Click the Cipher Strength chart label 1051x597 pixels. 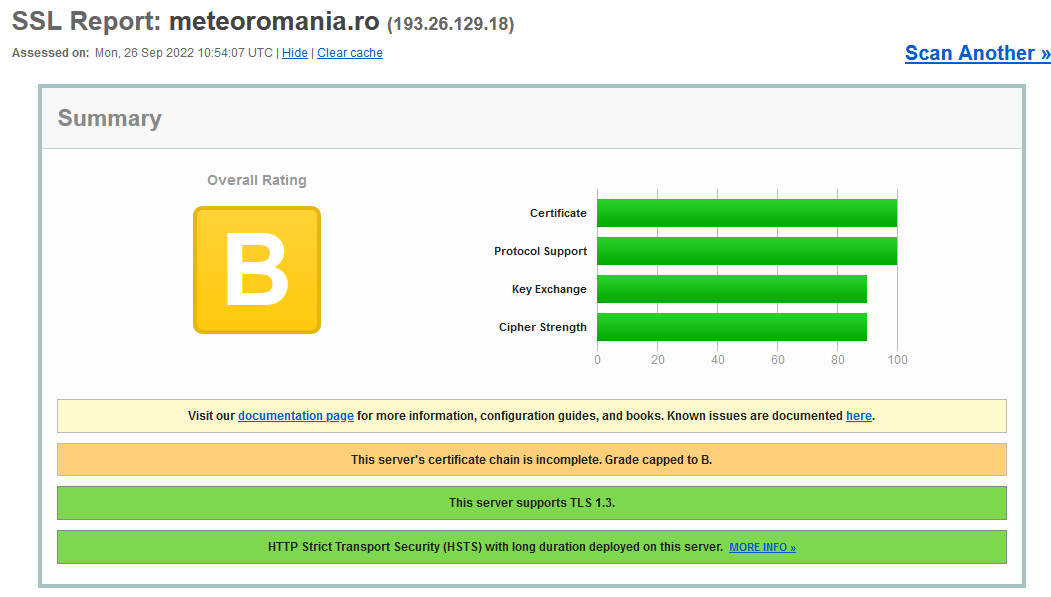tap(542, 327)
